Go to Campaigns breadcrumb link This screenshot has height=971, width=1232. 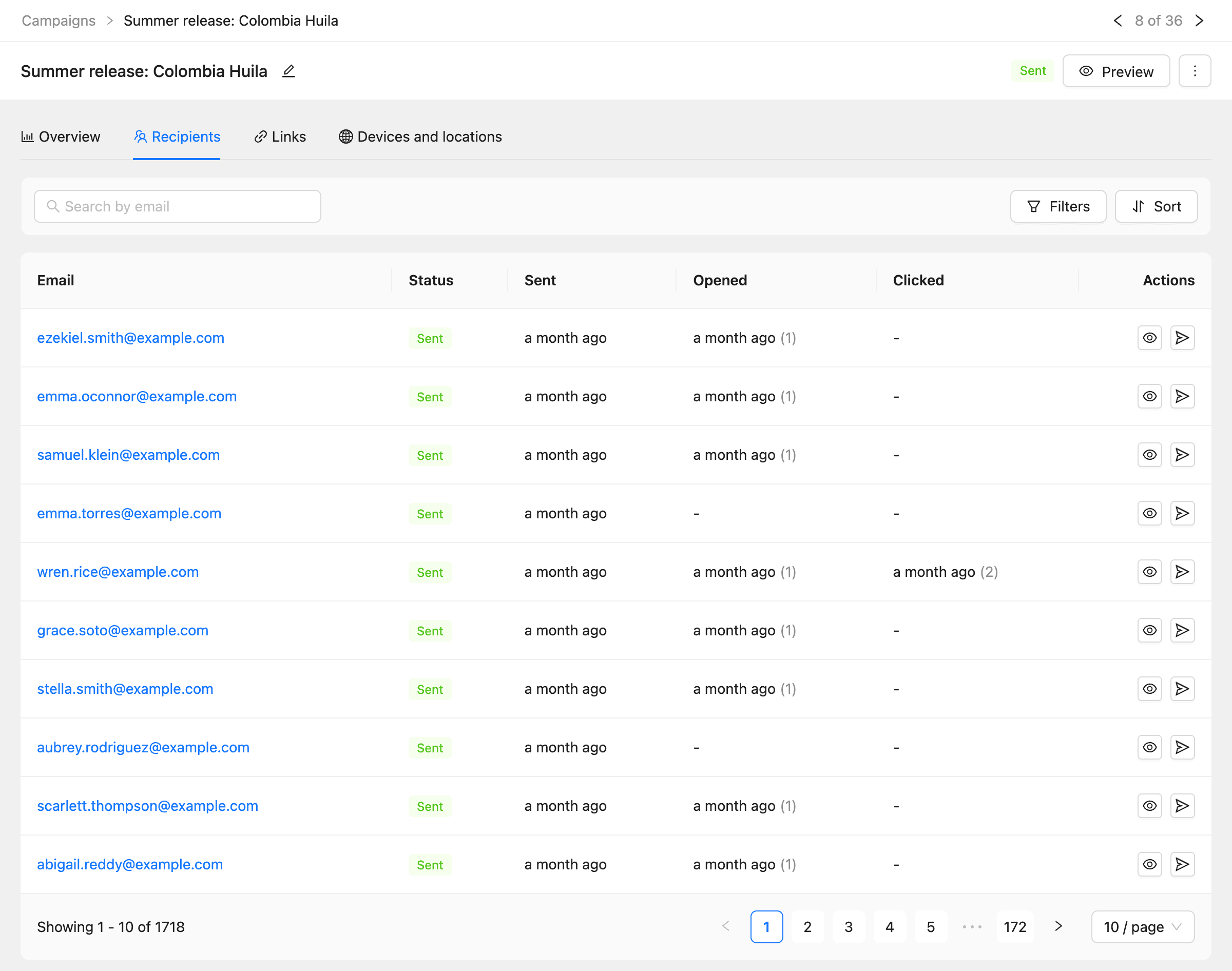click(x=59, y=21)
